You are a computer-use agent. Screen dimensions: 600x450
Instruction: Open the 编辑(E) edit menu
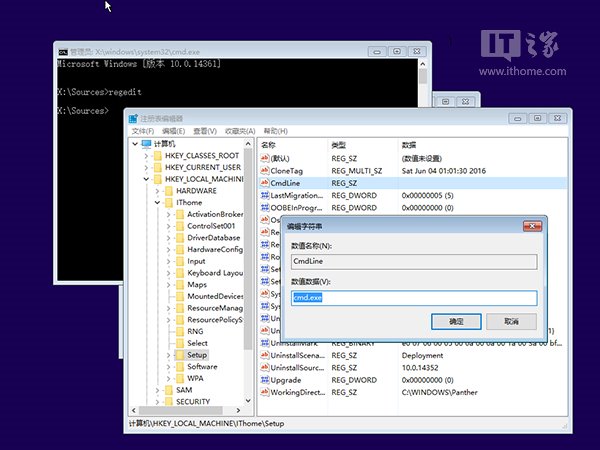pyautogui.click(x=173, y=131)
